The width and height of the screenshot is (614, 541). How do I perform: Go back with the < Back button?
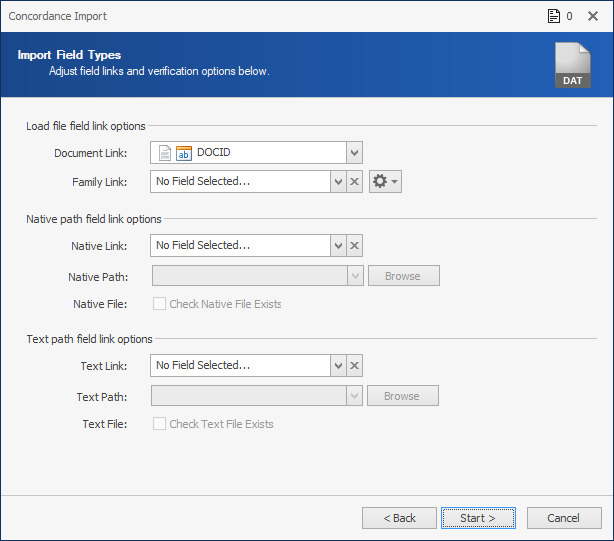pyautogui.click(x=399, y=518)
